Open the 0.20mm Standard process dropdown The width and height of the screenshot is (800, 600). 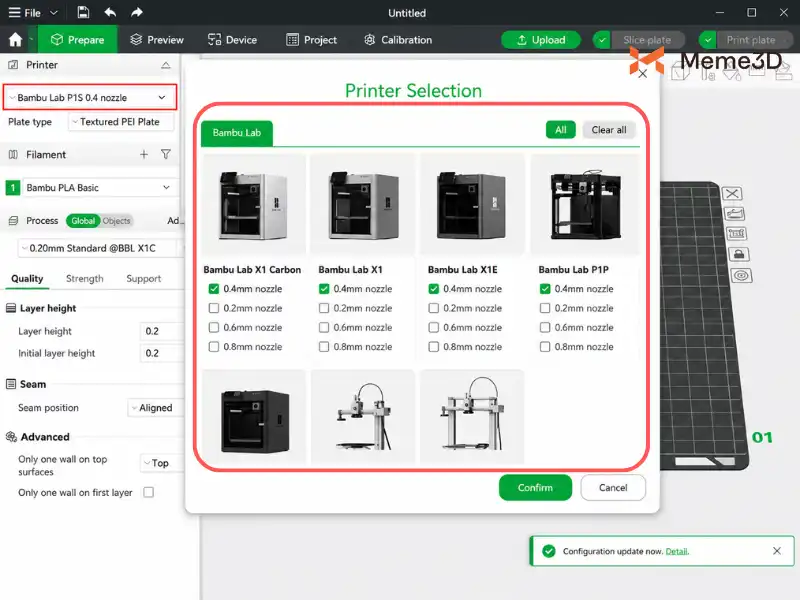pos(99,248)
